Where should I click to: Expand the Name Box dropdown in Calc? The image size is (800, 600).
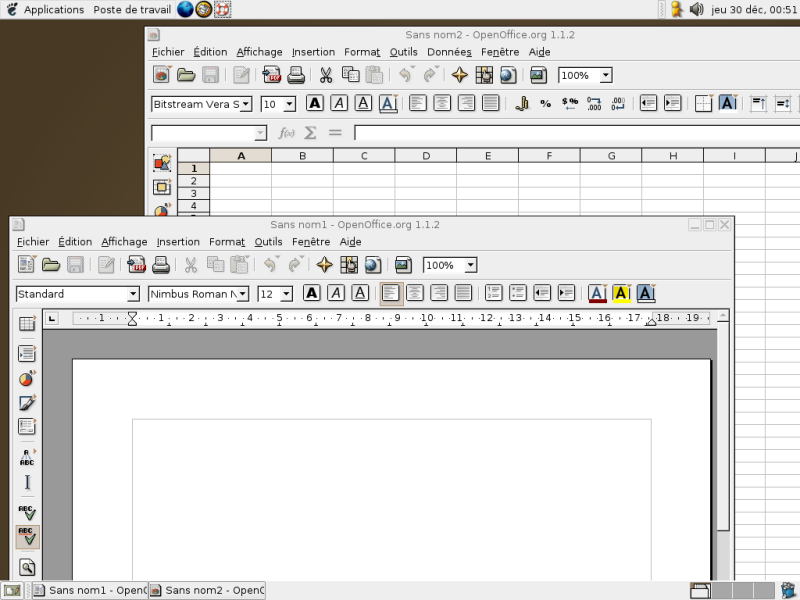[x=260, y=133]
